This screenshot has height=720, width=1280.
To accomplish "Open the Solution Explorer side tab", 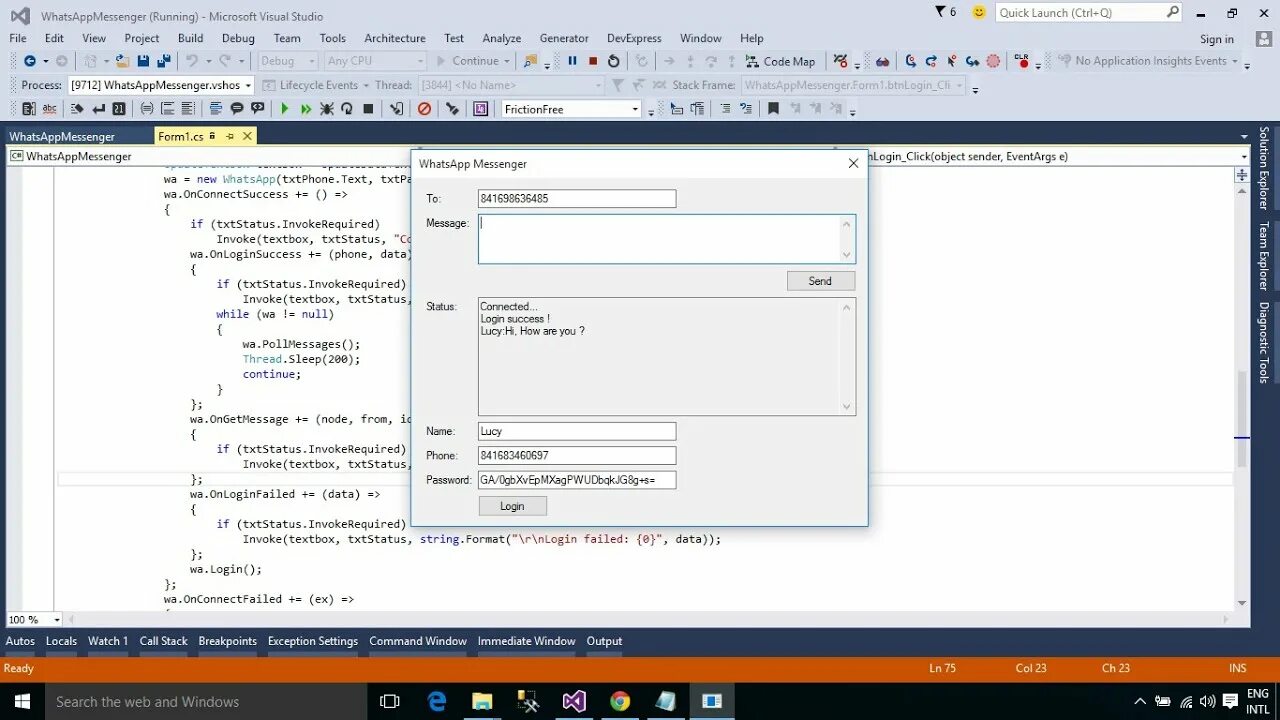I will pyautogui.click(x=1264, y=168).
